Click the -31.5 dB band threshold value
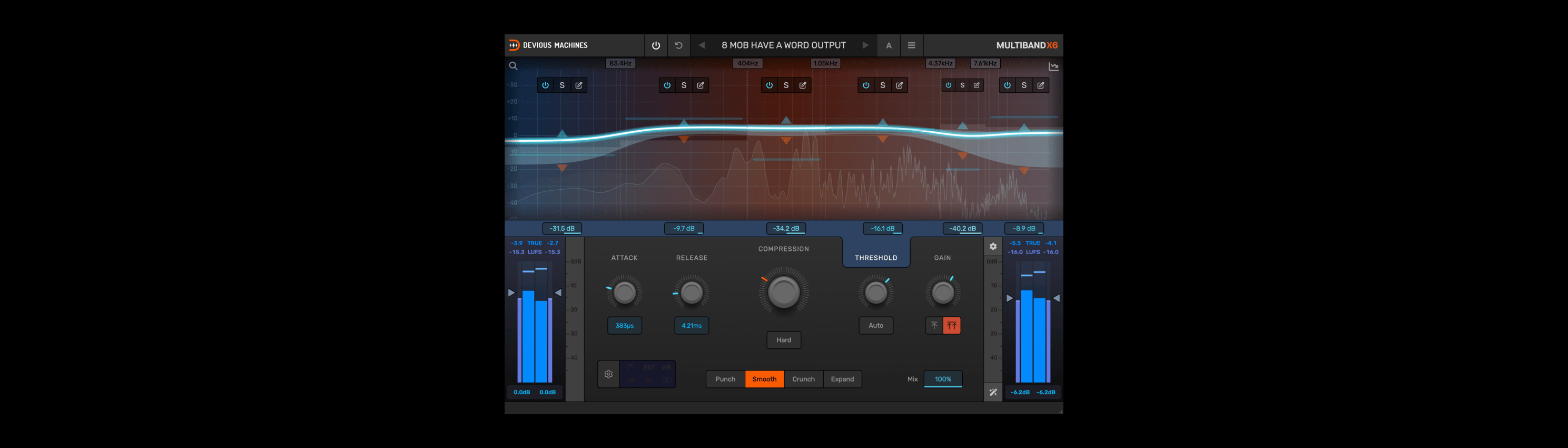Screen dimensions: 1568x448 tap(562, 229)
